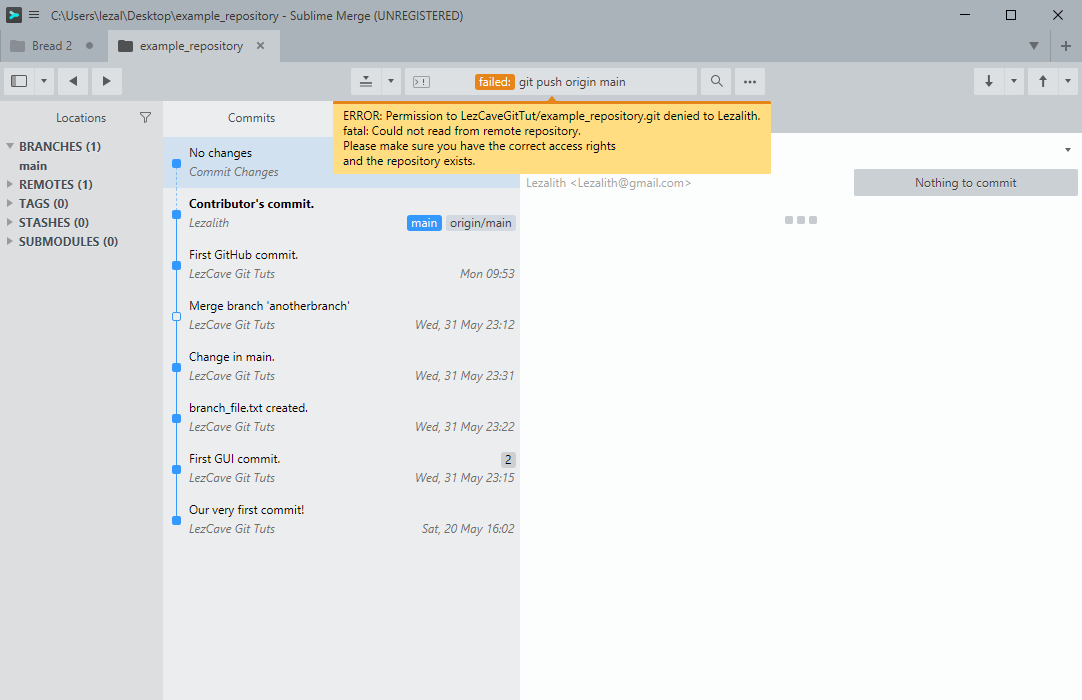This screenshot has width=1082, height=700.
Task: Filter locations with the funnel icon
Action: coord(145,117)
